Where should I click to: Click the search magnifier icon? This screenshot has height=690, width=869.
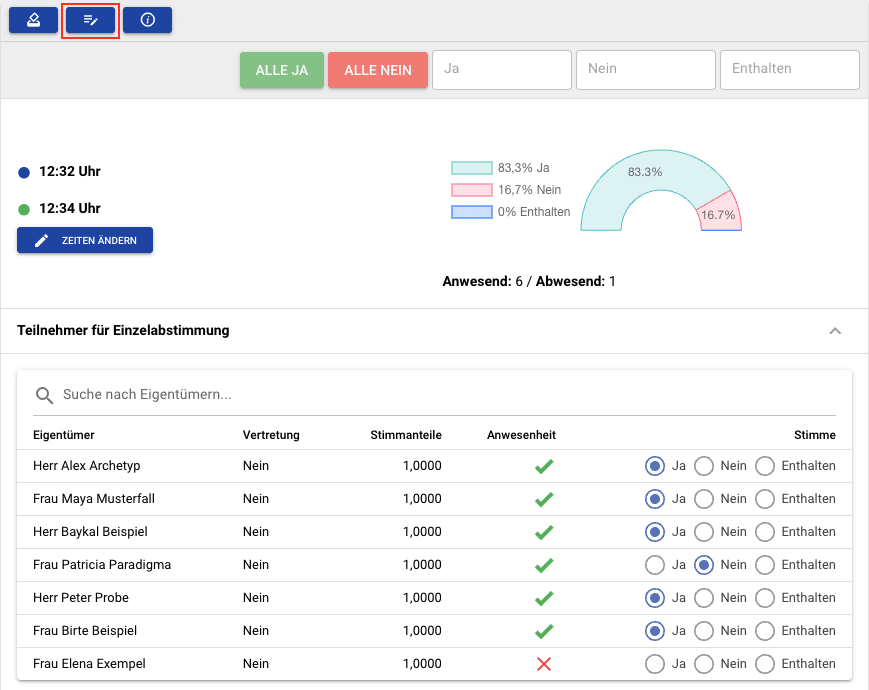coord(44,395)
